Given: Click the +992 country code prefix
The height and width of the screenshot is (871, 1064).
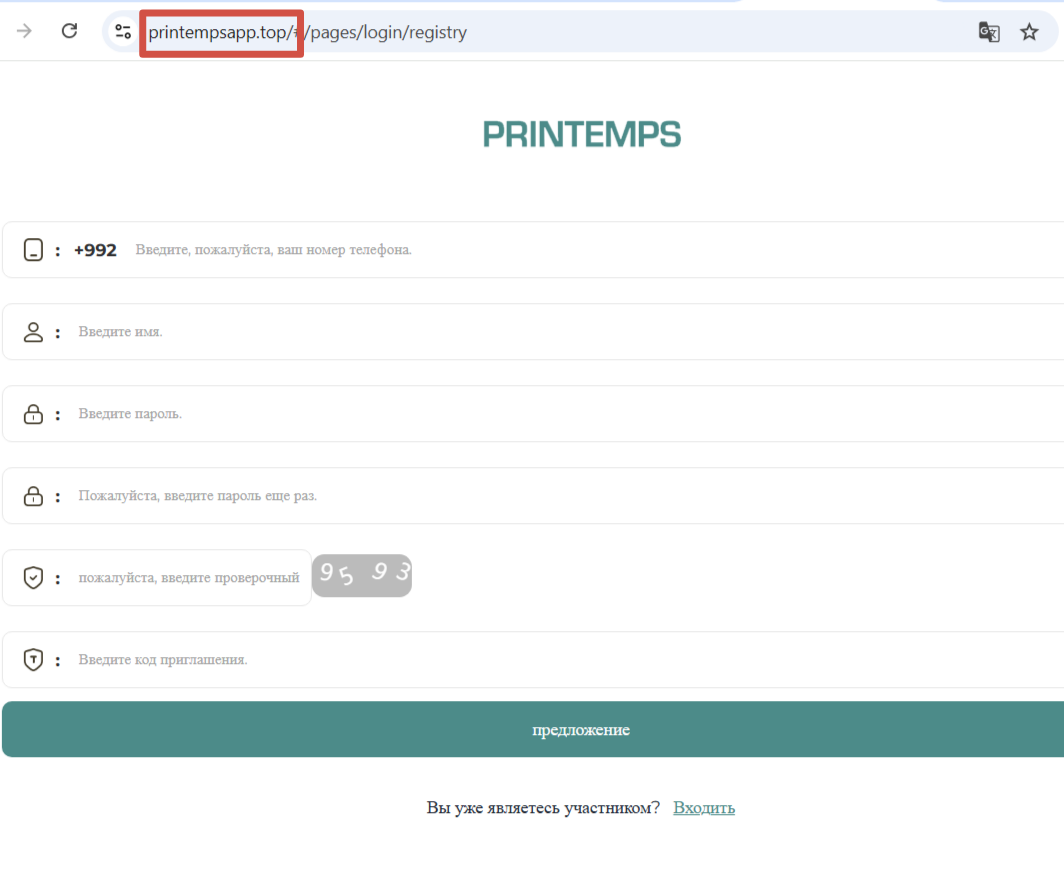Looking at the screenshot, I should [96, 249].
